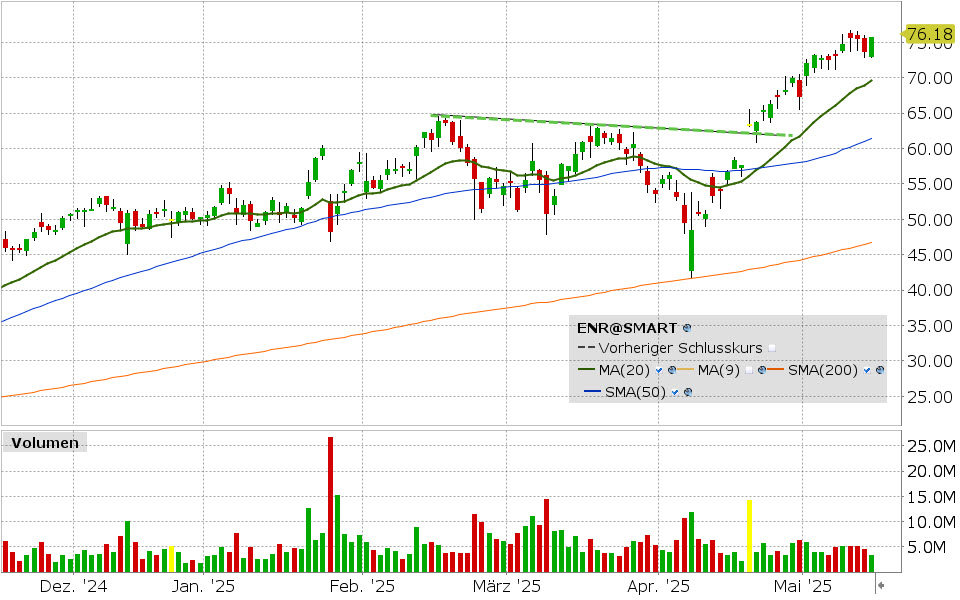Click the Apr. '25 axis label

click(658, 587)
